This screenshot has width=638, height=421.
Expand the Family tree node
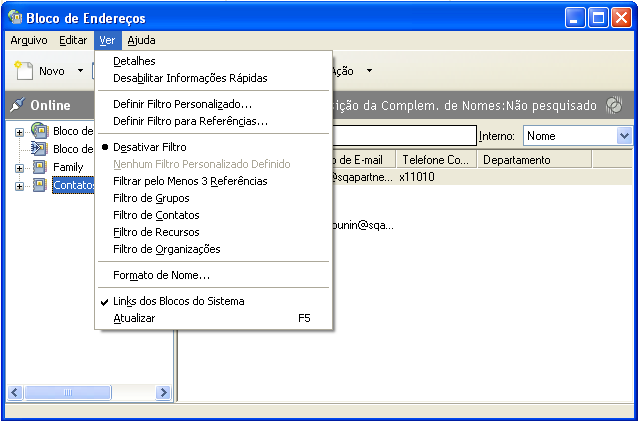[x=19, y=168]
